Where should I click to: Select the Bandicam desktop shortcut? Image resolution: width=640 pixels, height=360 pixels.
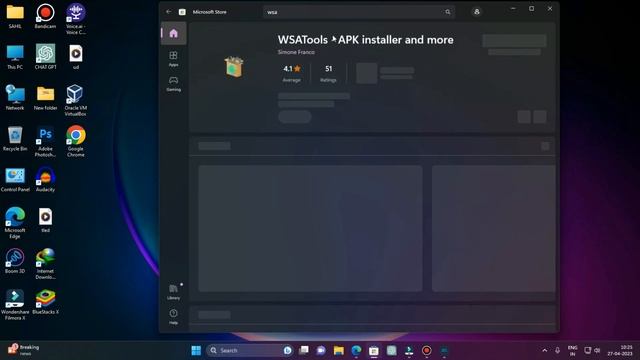pos(45,16)
